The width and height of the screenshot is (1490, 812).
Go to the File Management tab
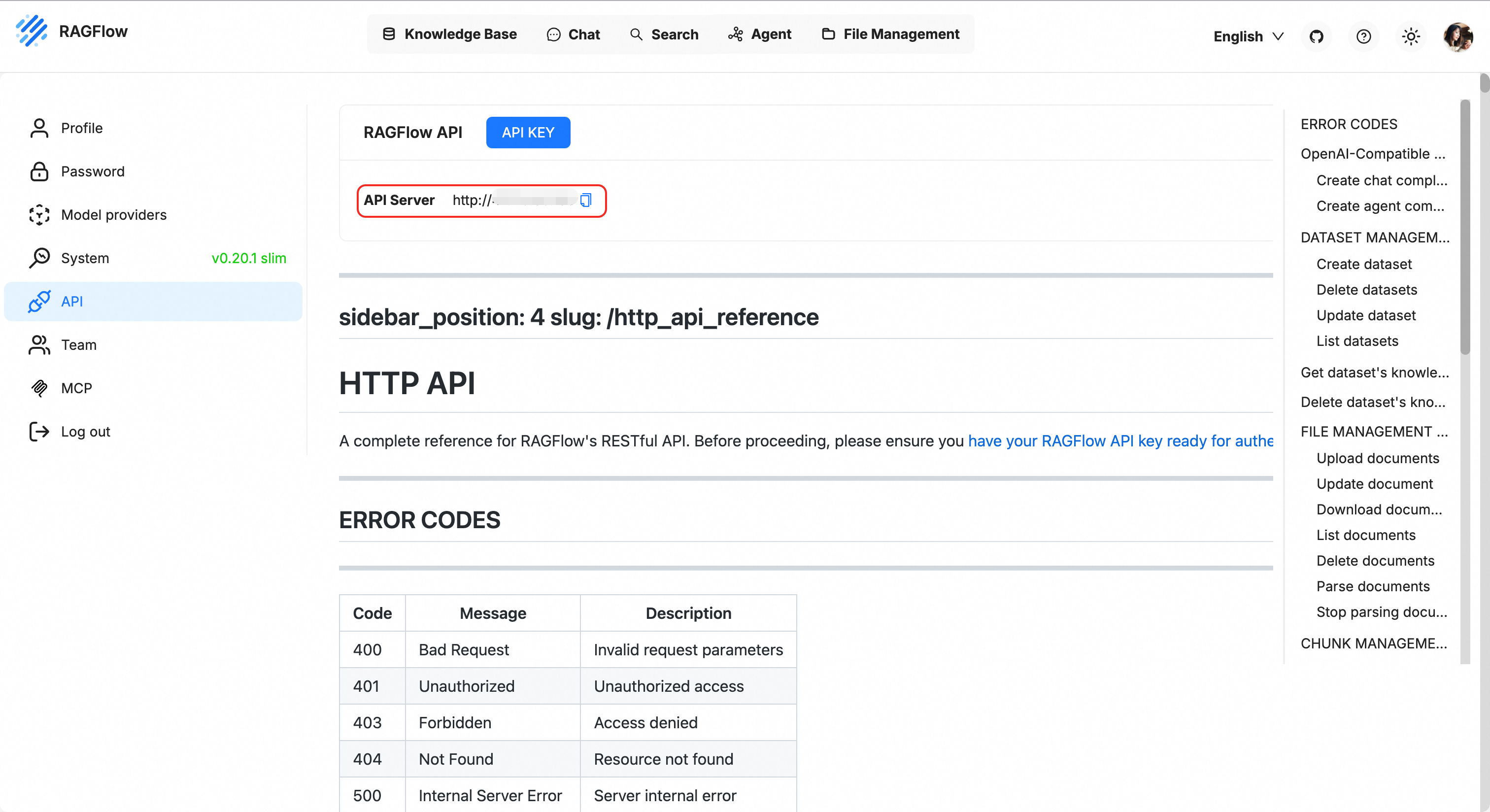point(890,34)
